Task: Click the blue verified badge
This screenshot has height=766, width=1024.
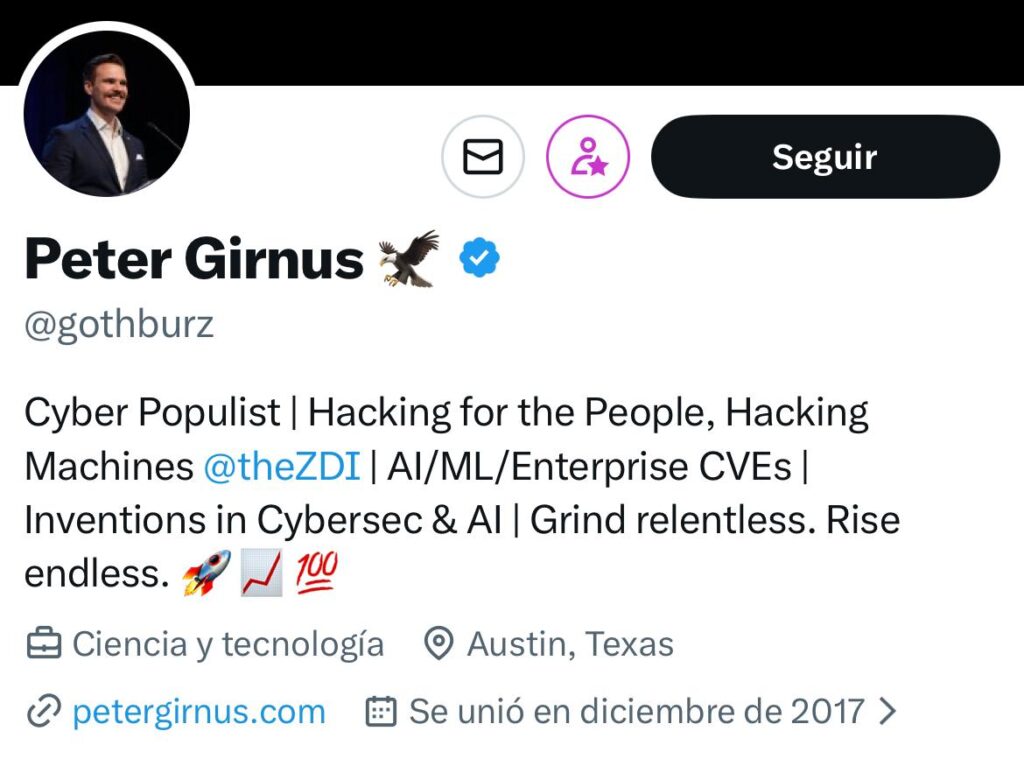Action: (479, 258)
